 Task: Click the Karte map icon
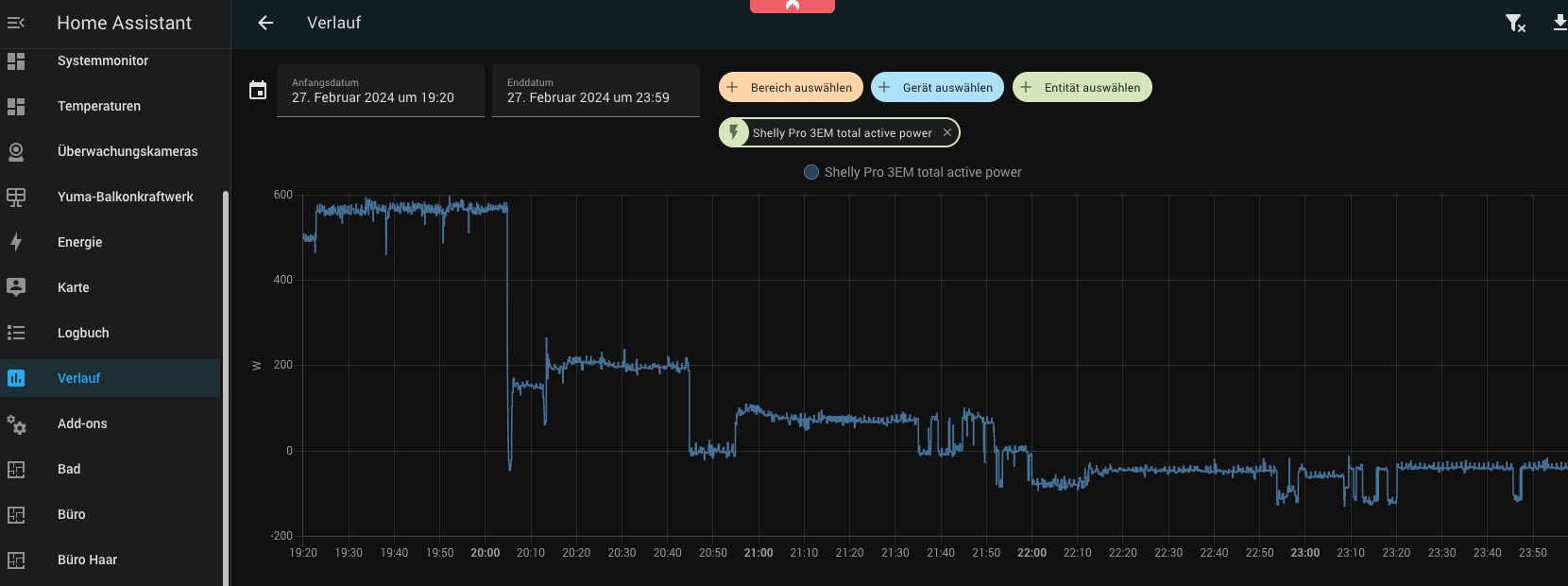pyautogui.click(x=16, y=287)
